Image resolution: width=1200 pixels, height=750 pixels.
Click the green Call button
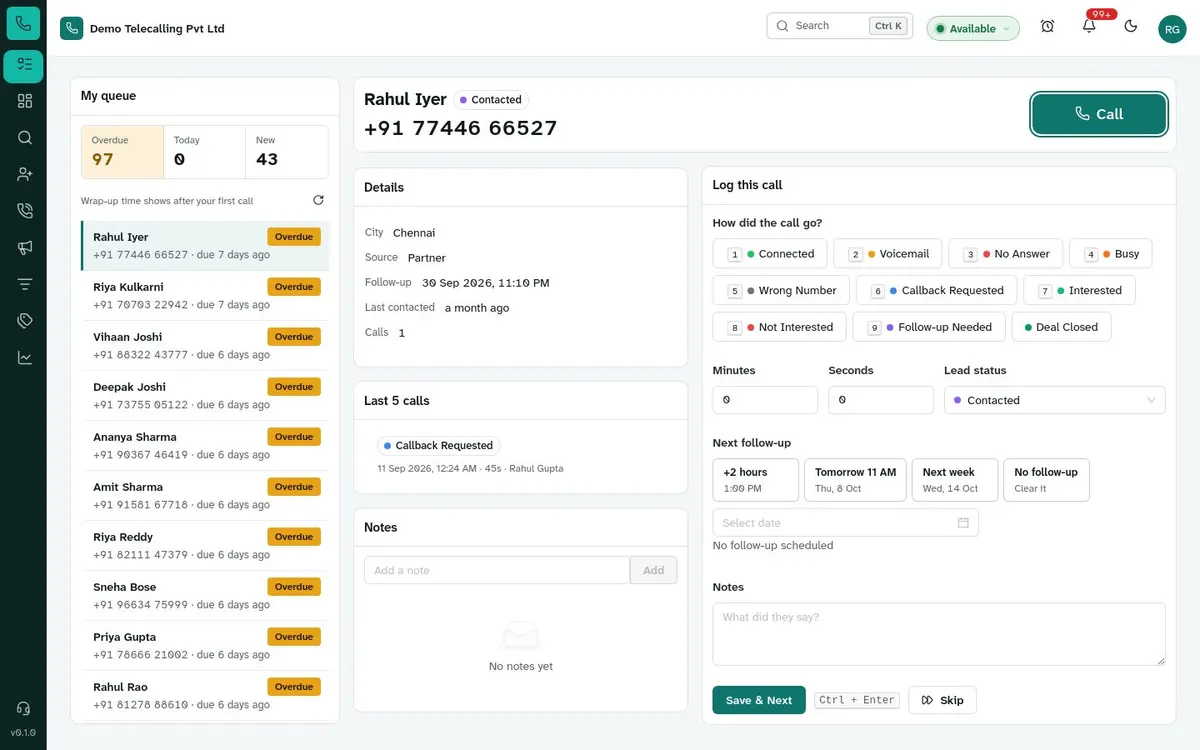(x=1099, y=114)
